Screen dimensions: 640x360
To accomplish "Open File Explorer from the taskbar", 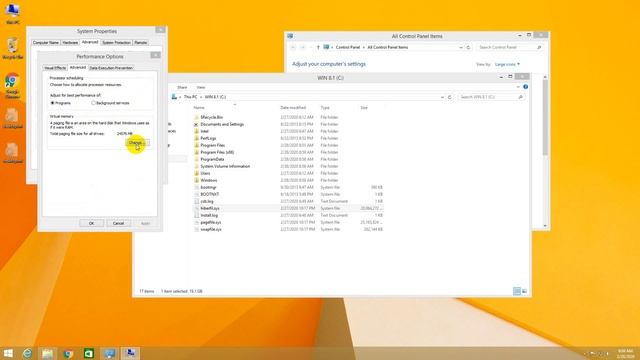I will [48, 353].
